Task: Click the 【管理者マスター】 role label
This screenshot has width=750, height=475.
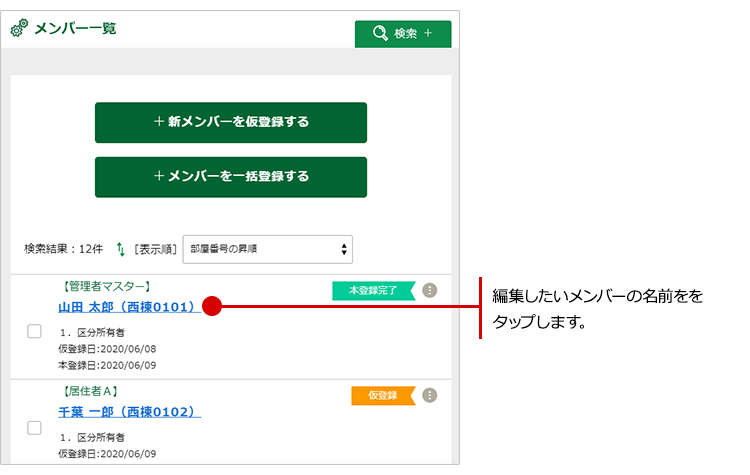Action: pos(104,286)
